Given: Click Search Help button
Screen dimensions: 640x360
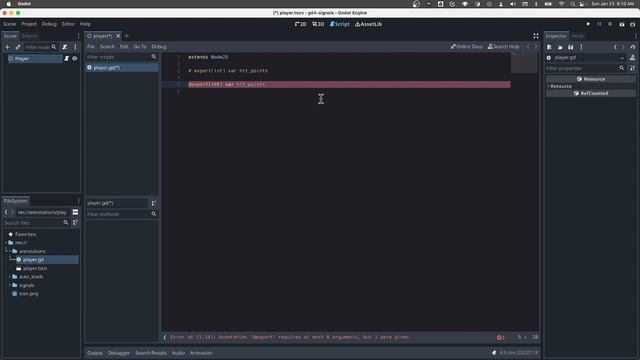Looking at the screenshot, I should [503, 47].
